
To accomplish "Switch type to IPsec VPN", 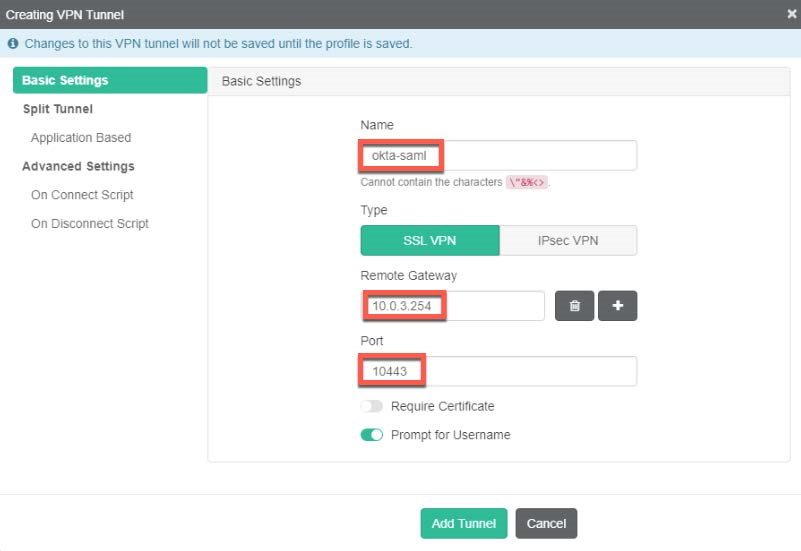I will 567,241.
